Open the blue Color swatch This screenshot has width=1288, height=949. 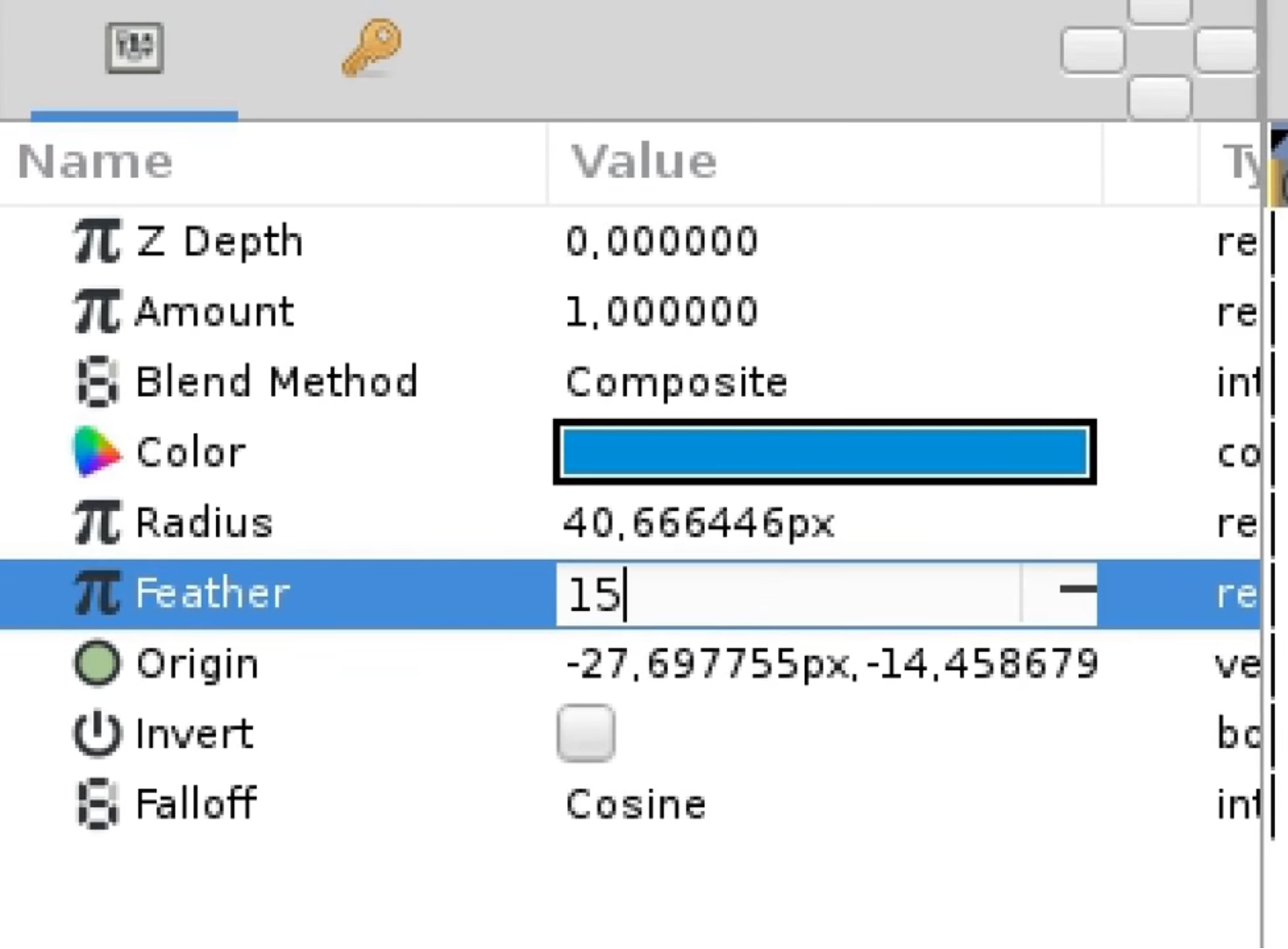[824, 452]
